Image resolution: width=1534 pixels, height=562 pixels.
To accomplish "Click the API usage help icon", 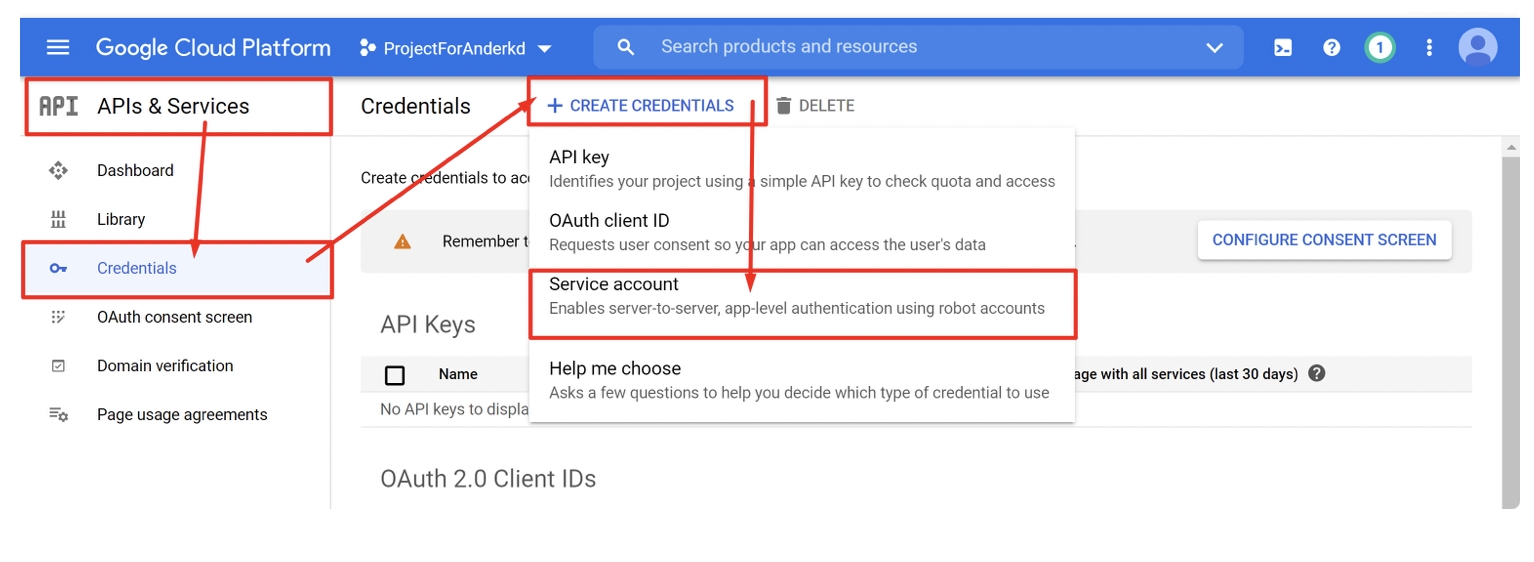I will coord(1317,374).
